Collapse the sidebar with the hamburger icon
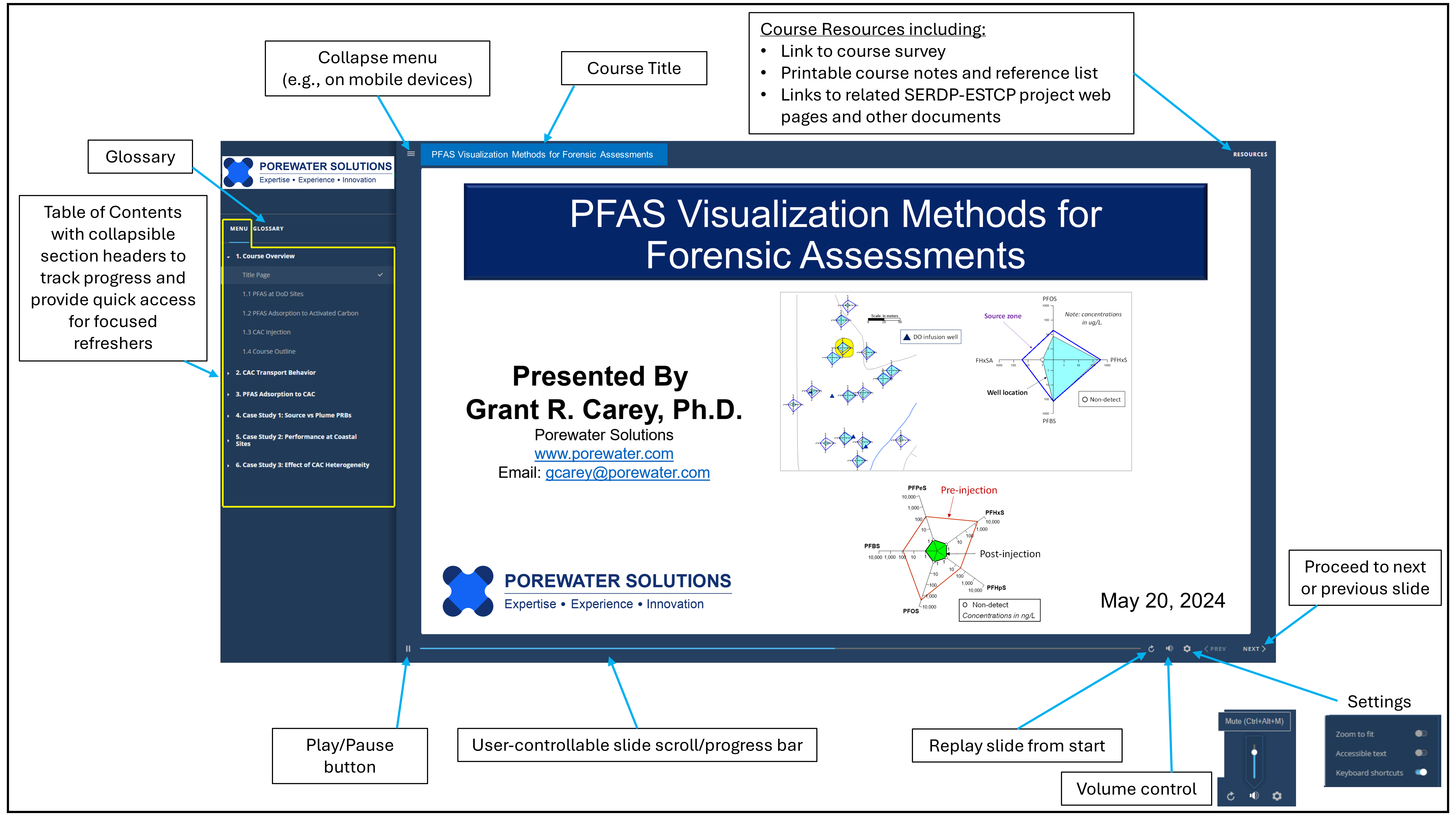Viewport: 1456px width, 819px height. (x=411, y=154)
